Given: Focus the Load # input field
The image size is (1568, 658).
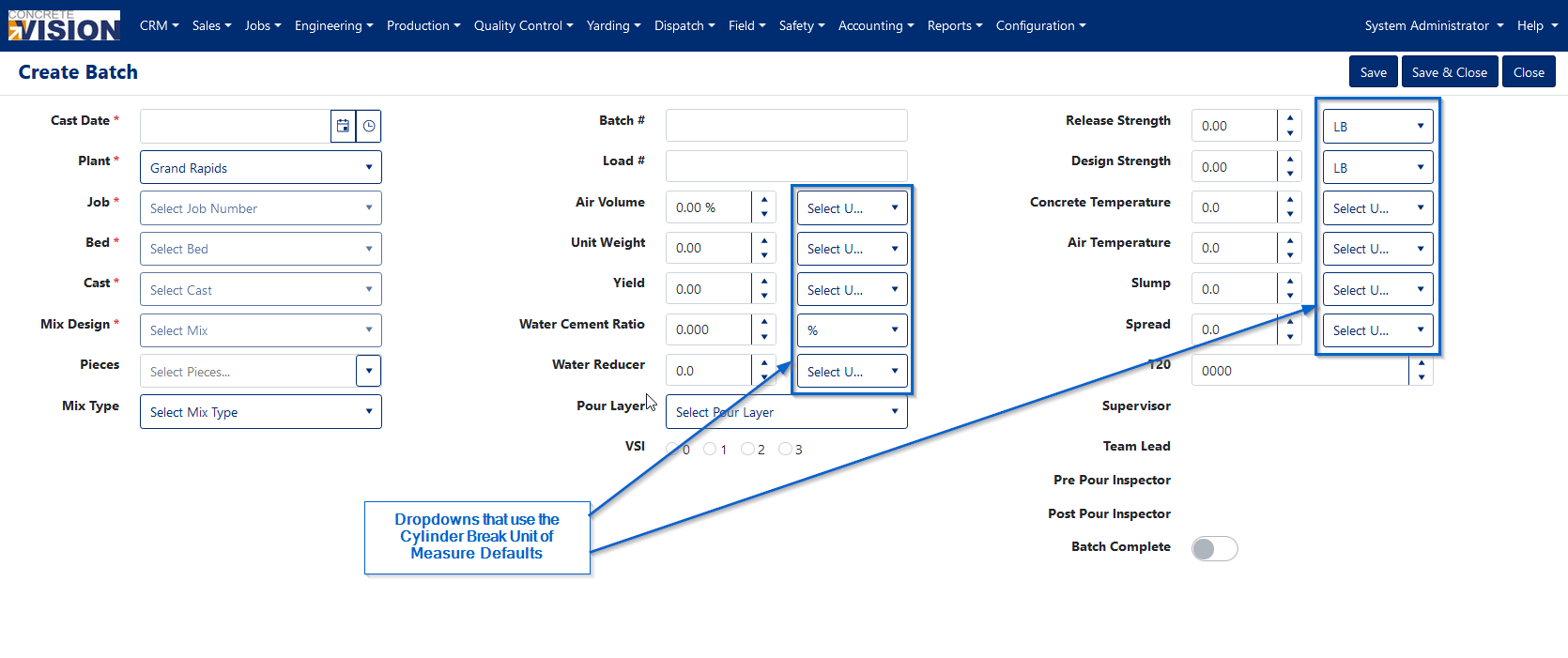Looking at the screenshot, I should tap(787, 166).
